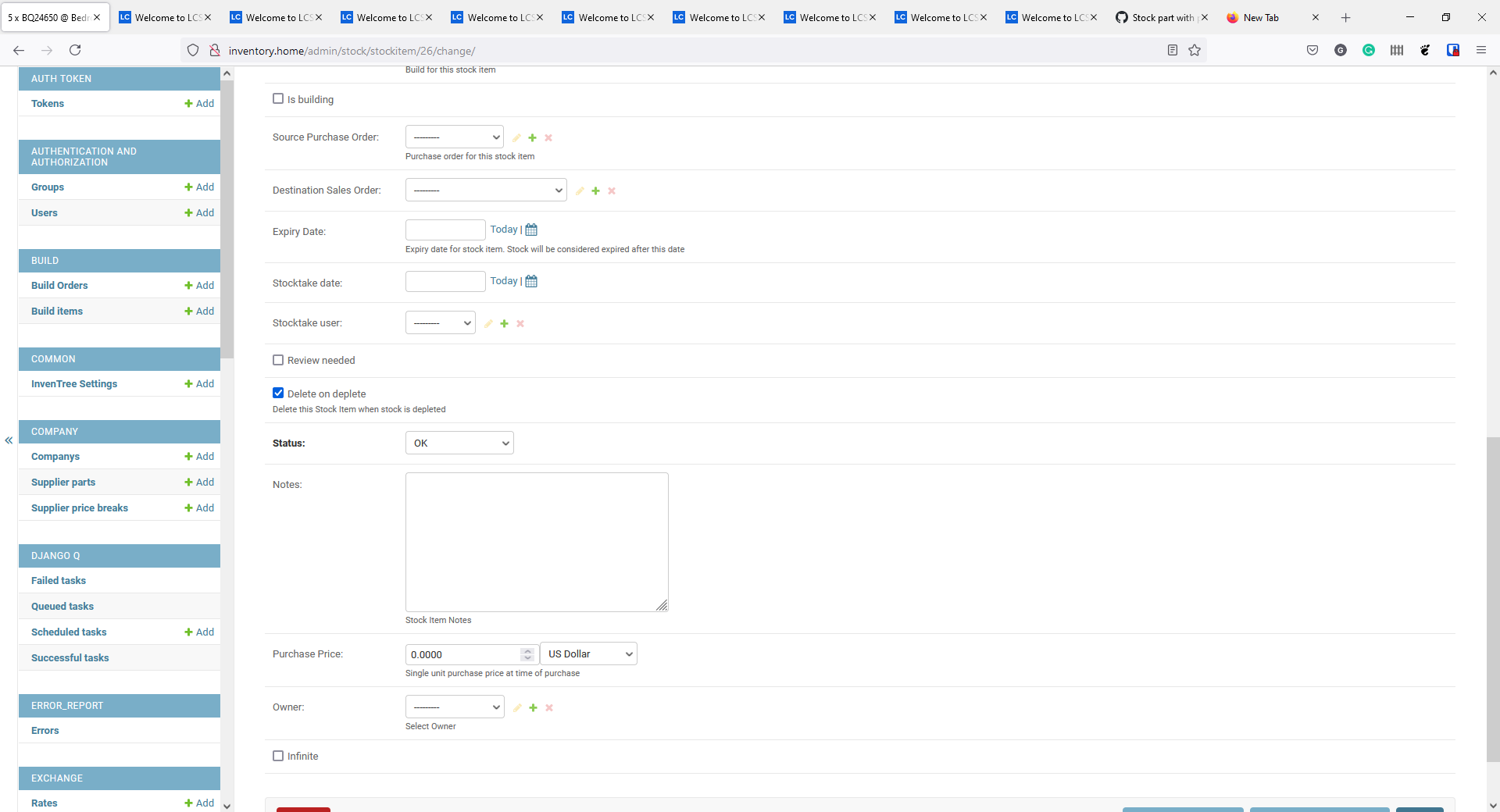
Task: Open the US Dollar currency dropdown
Action: [588, 654]
